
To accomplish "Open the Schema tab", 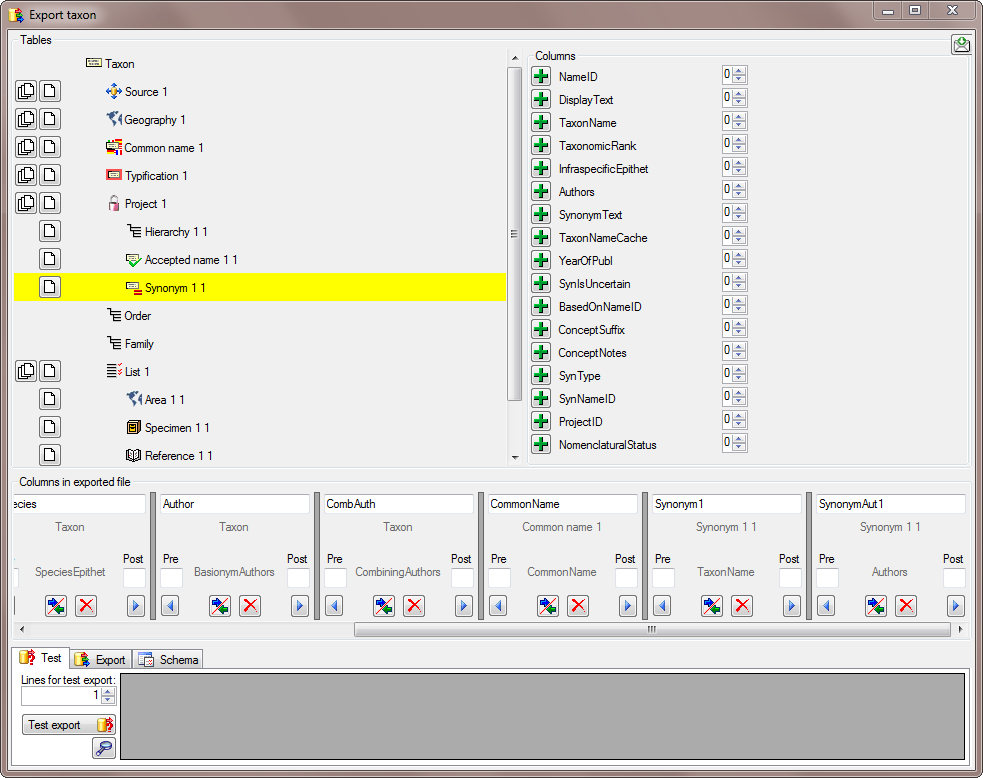I will click(x=169, y=659).
